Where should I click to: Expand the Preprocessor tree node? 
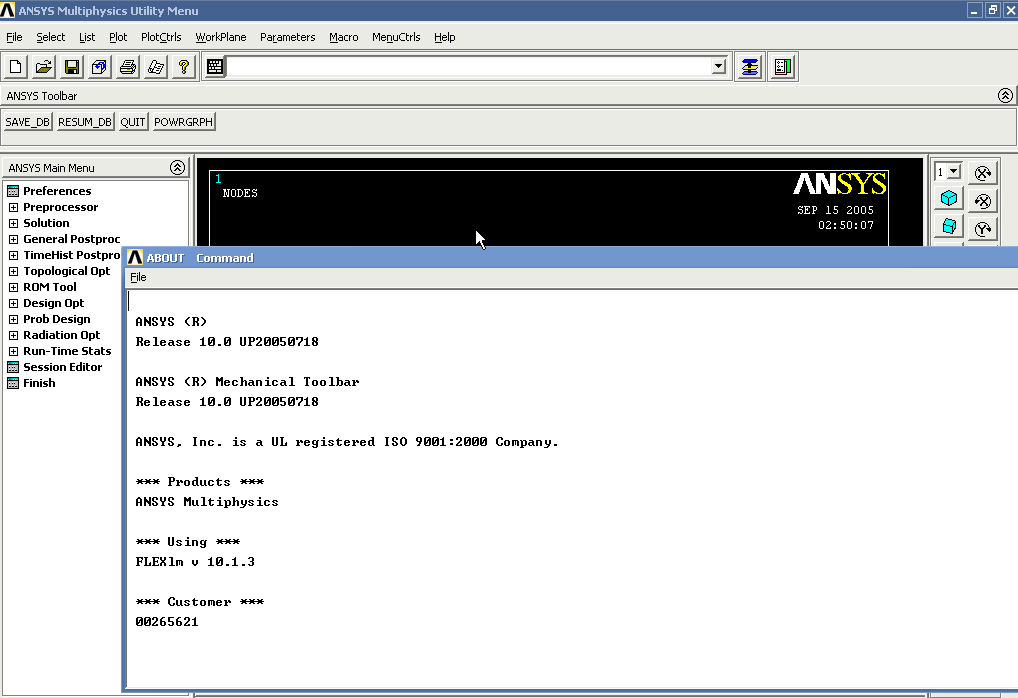point(13,207)
